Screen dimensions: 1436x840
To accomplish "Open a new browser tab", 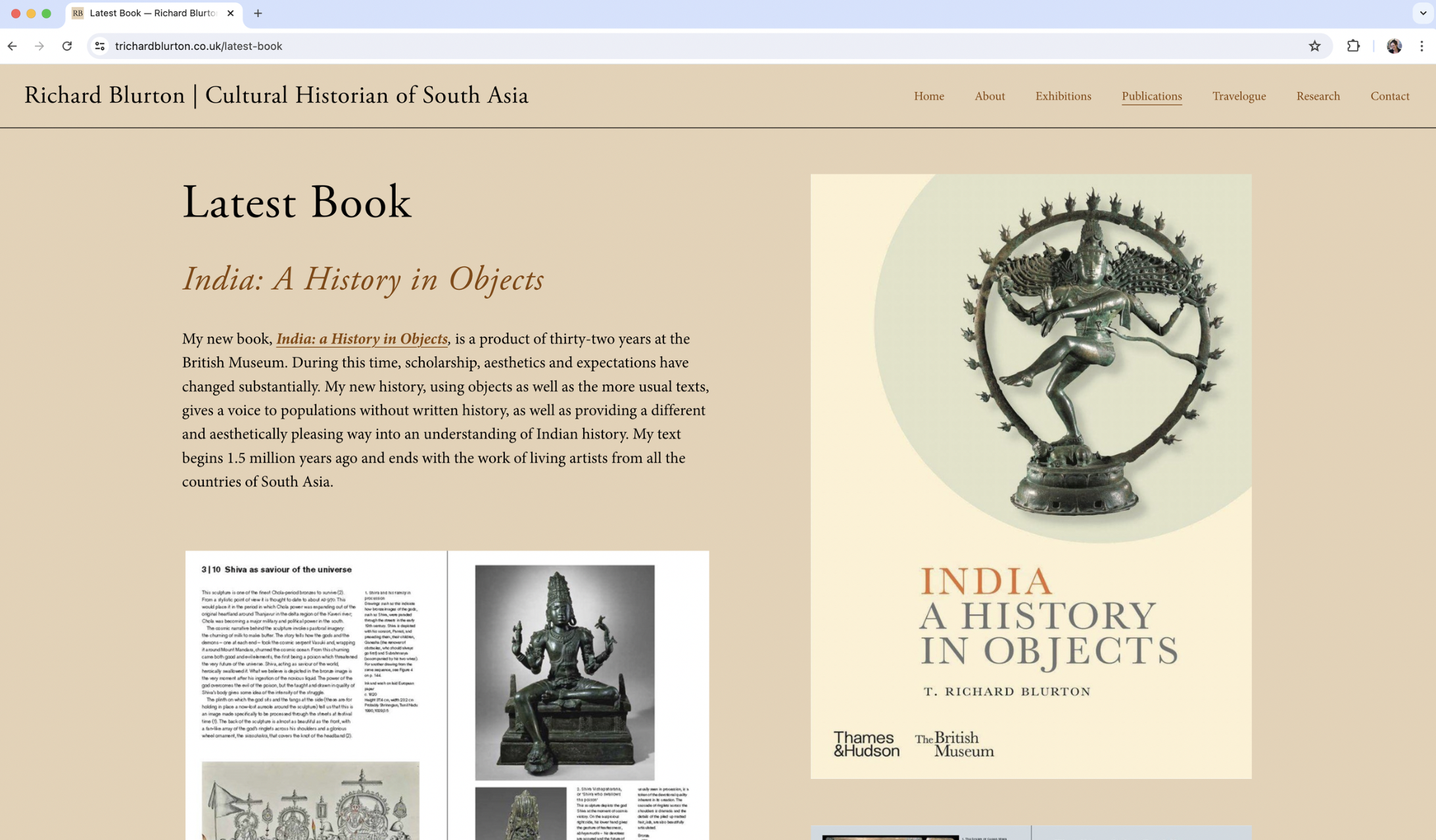I will tap(258, 13).
